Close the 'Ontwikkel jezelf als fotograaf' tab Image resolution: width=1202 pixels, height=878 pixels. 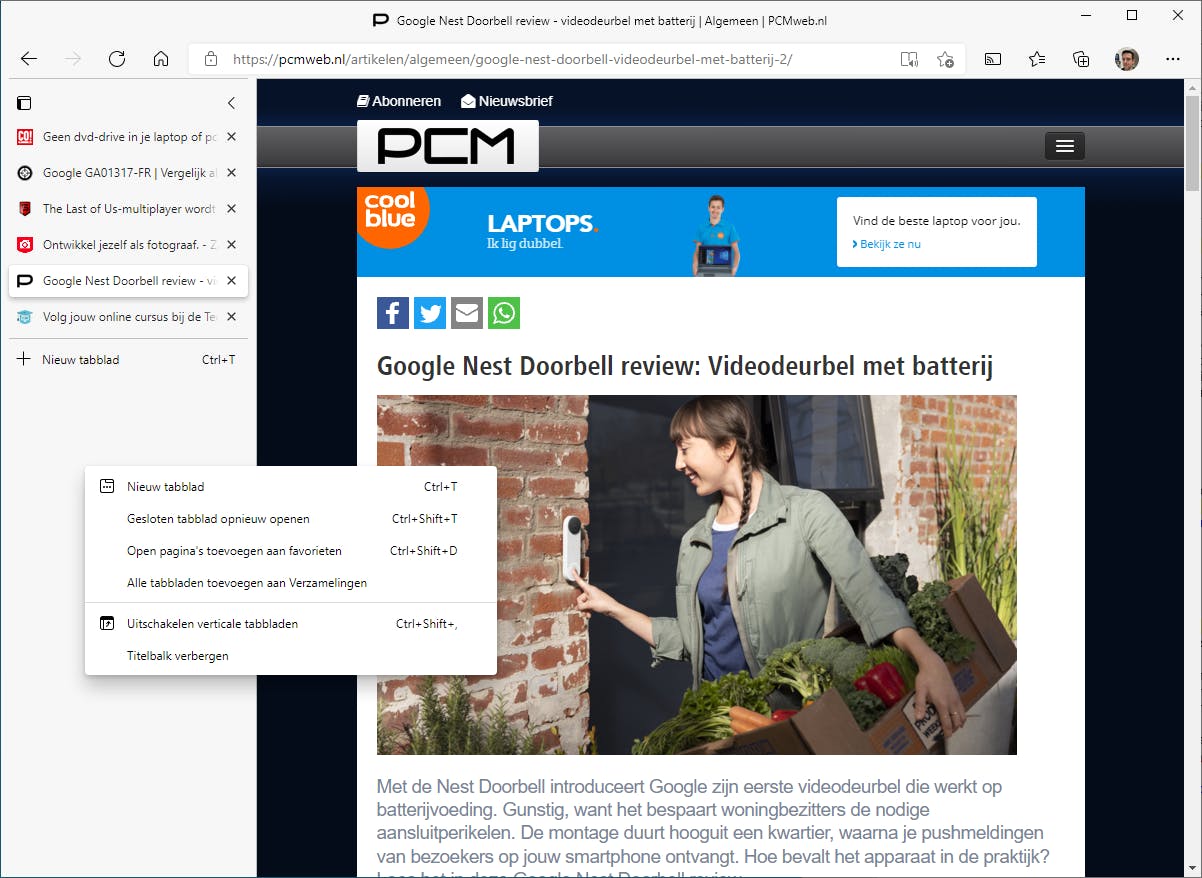(x=231, y=245)
